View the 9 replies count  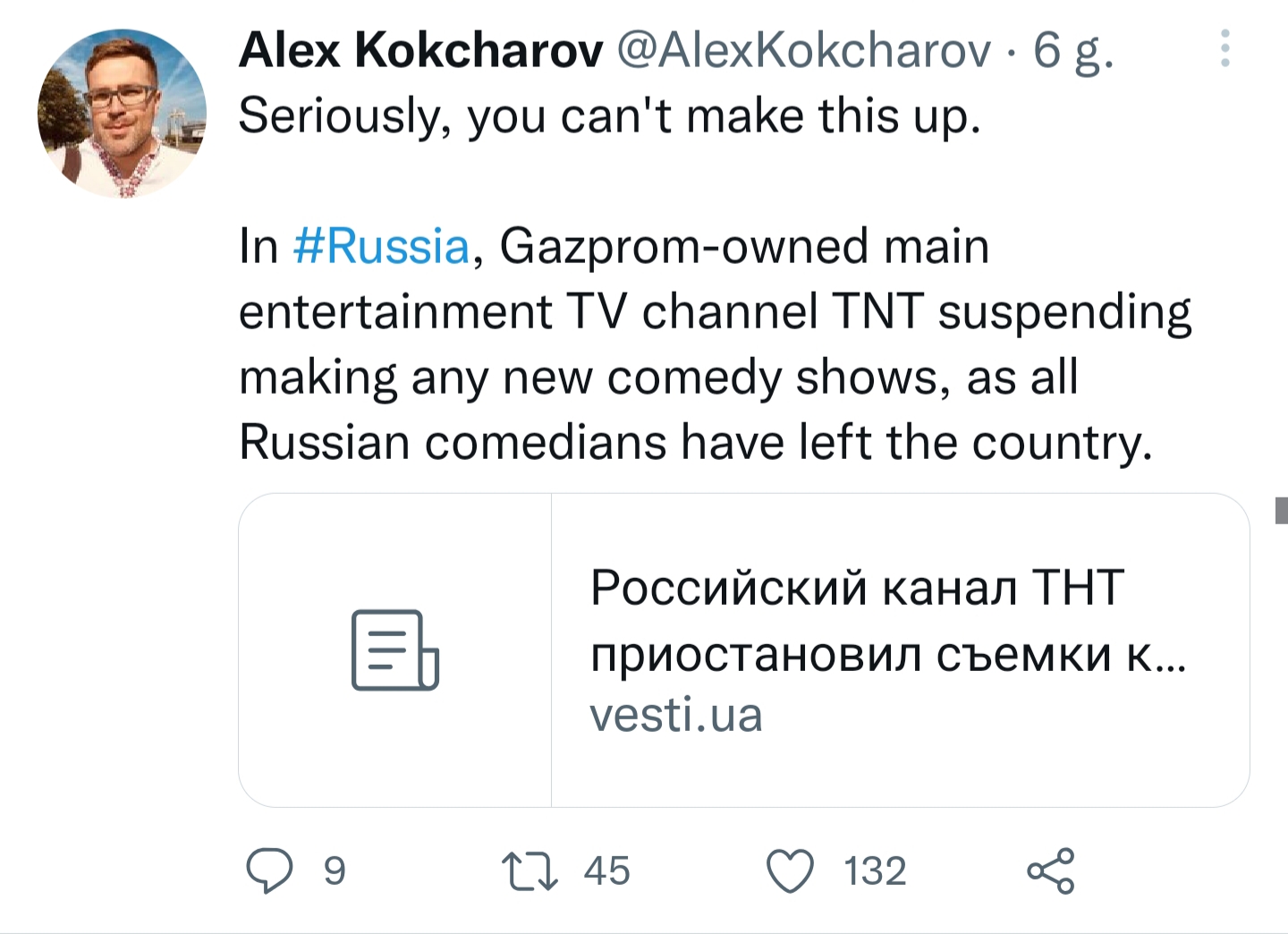point(335,870)
